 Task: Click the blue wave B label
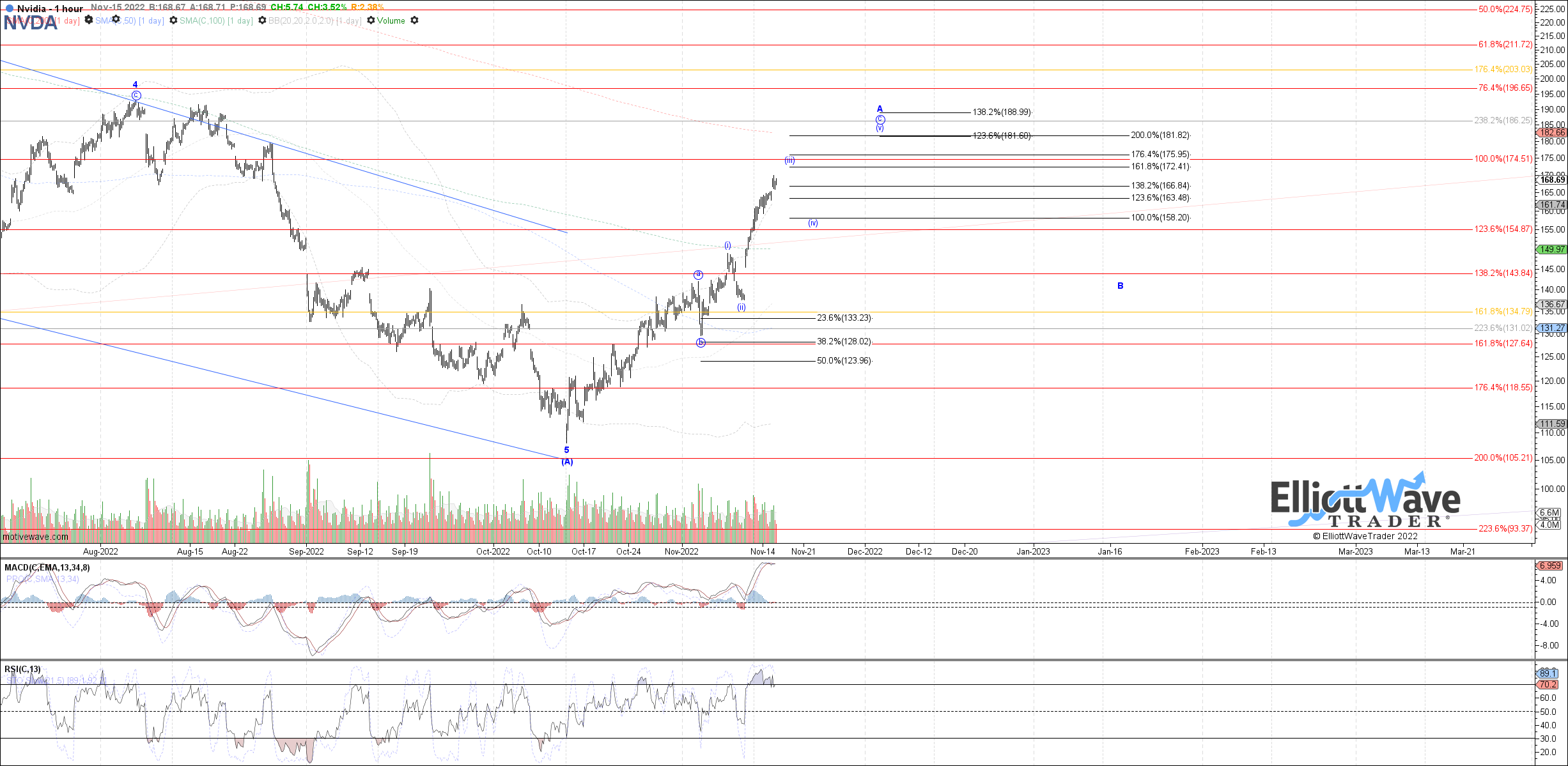click(1120, 286)
